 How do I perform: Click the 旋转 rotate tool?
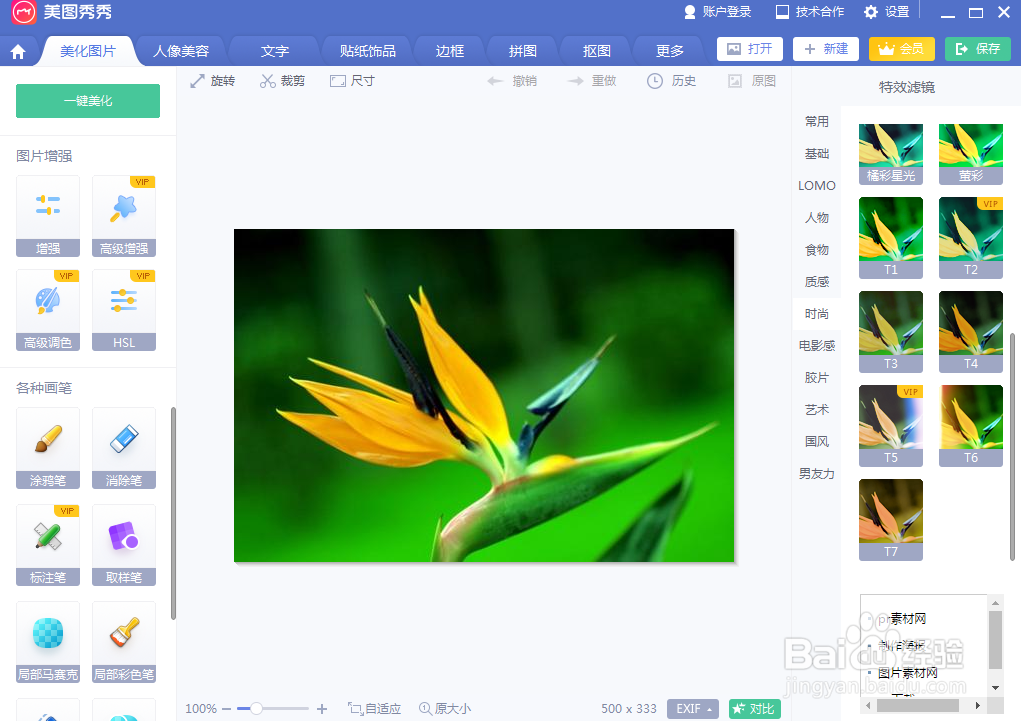[212, 81]
